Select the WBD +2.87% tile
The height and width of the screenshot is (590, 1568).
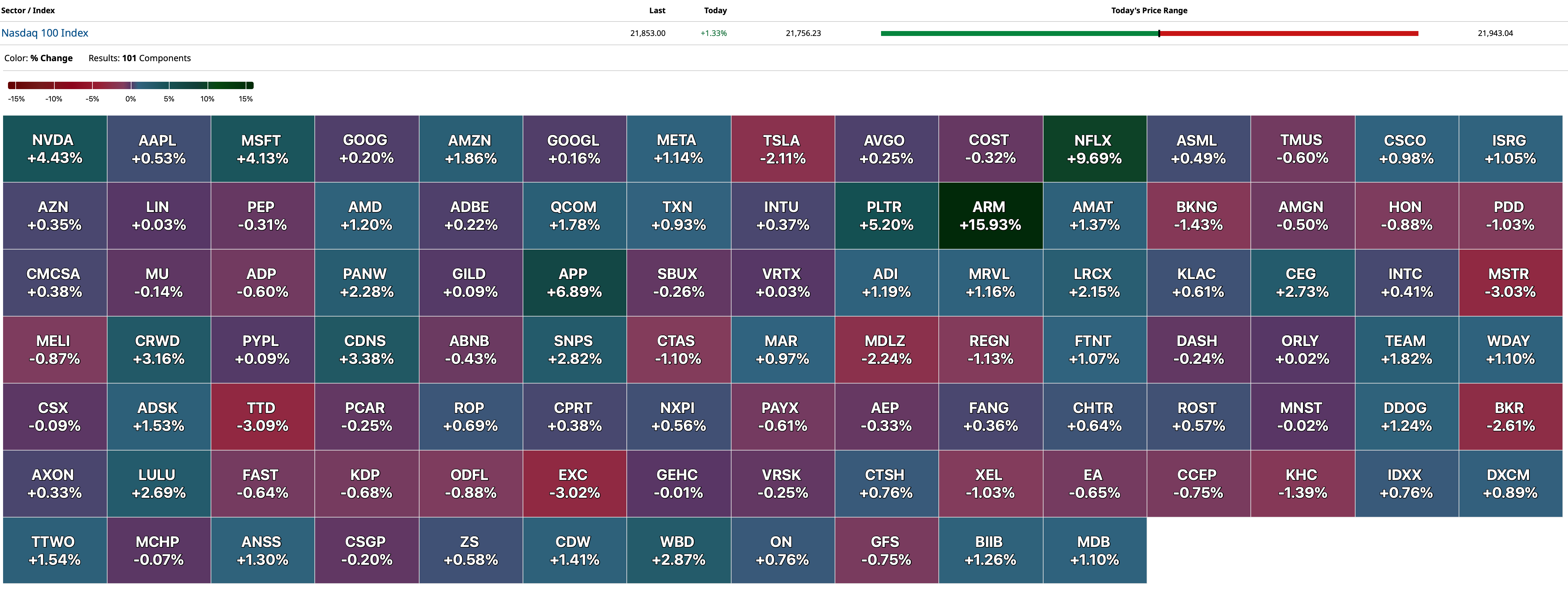click(x=678, y=550)
